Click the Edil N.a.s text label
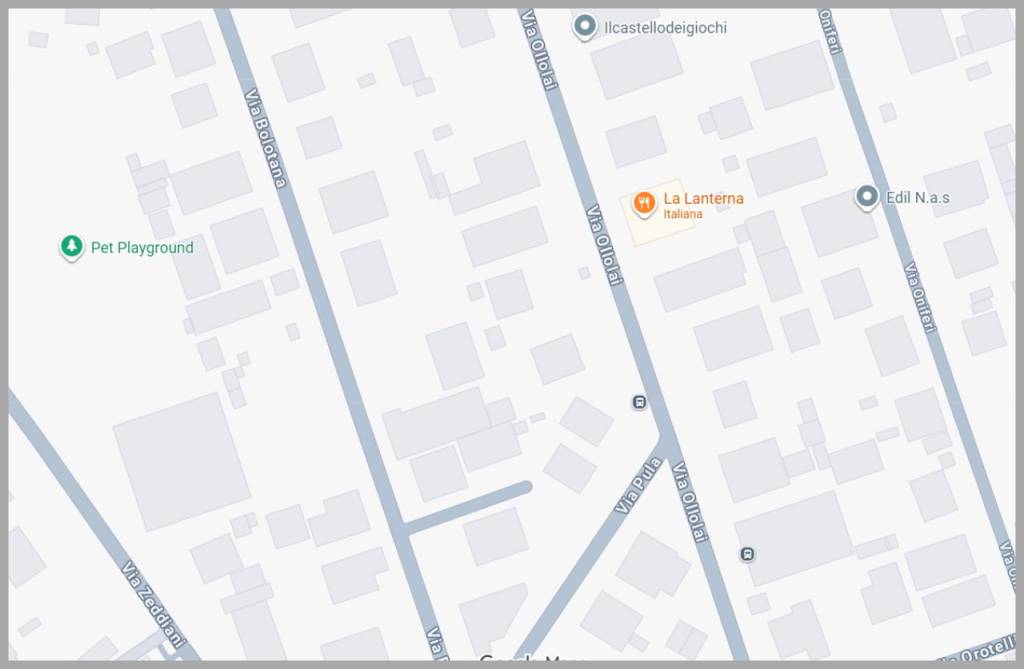The height and width of the screenshot is (669, 1024). [x=918, y=197]
